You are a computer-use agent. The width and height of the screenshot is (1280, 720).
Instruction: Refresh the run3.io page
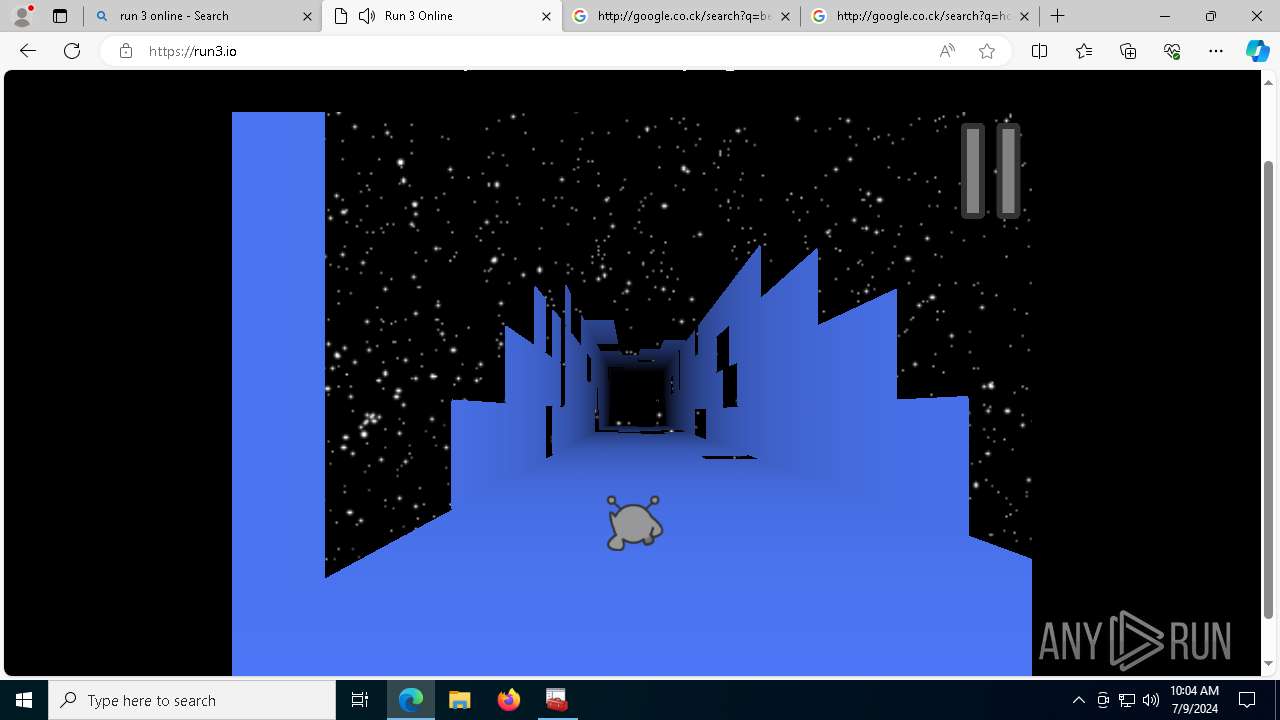pyautogui.click(x=72, y=51)
